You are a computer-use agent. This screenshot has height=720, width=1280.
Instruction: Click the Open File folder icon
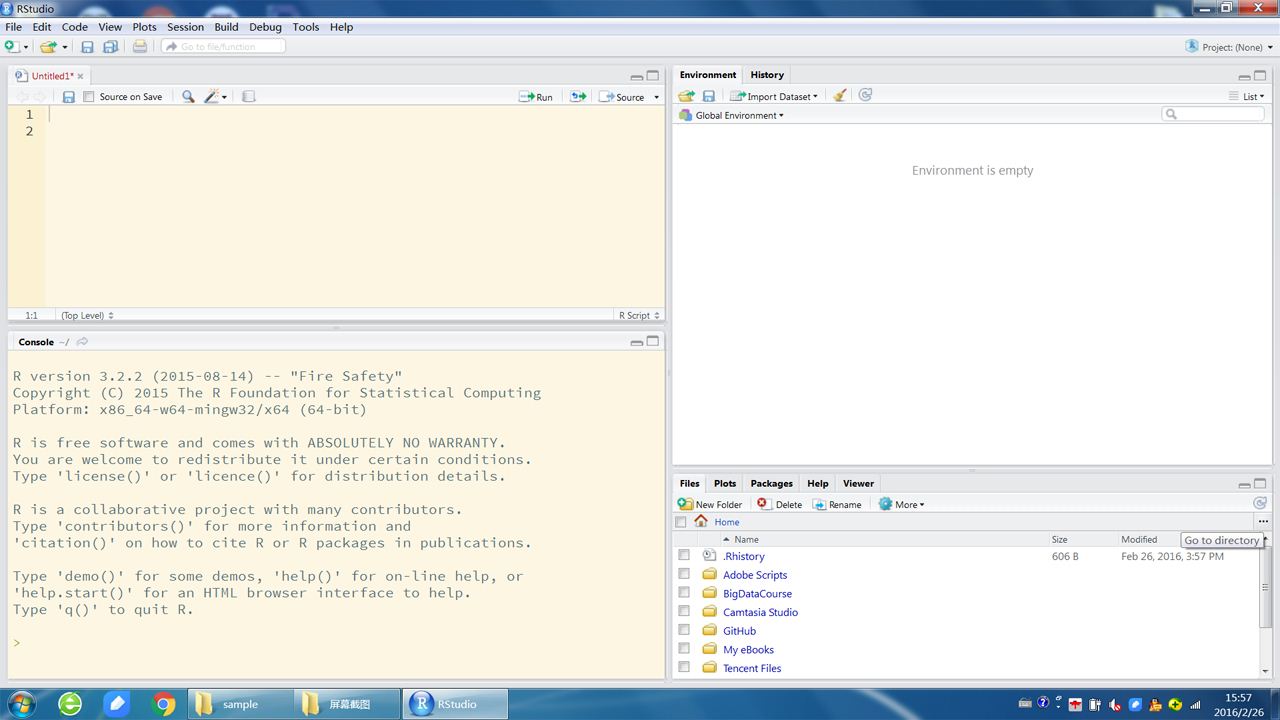click(47, 46)
